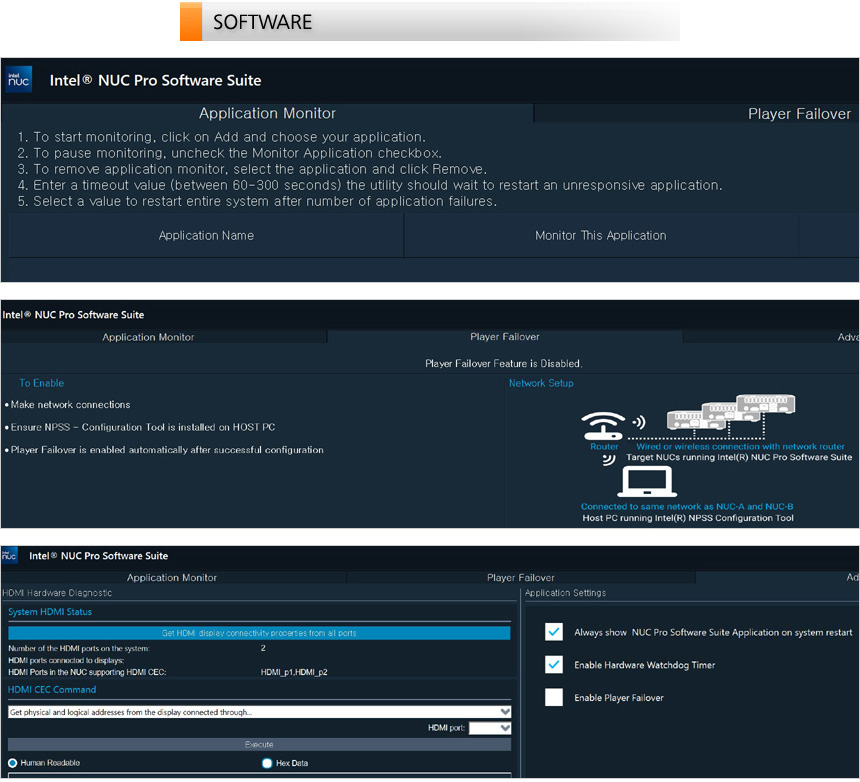Click 'Player Failover is enabled automatically' bullet

click(164, 450)
